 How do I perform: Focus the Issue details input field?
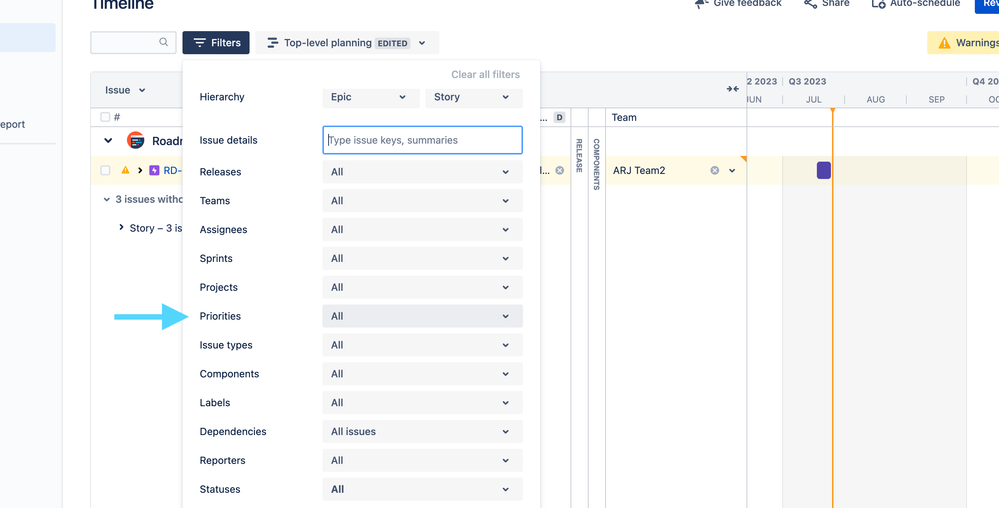pyautogui.click(x=422, y=140)
